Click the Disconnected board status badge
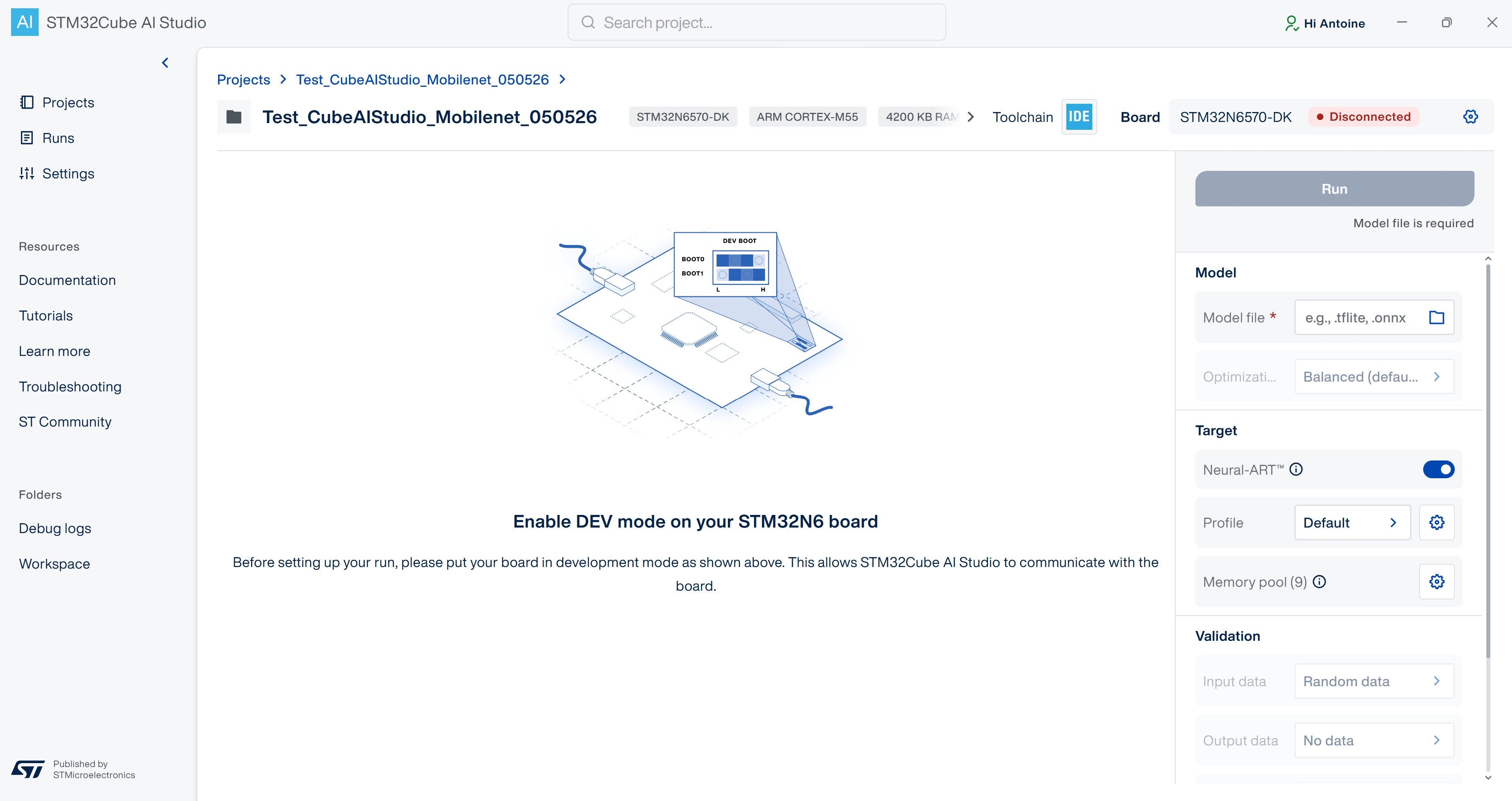This screenshot has height=801, width=1512. point(1363,117)
